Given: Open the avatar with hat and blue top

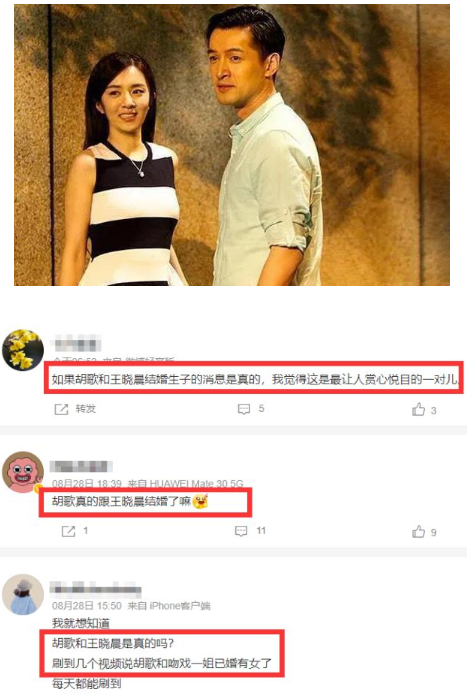Looking at the screenshot, I should pyautogui.click(x=23, y=594).
